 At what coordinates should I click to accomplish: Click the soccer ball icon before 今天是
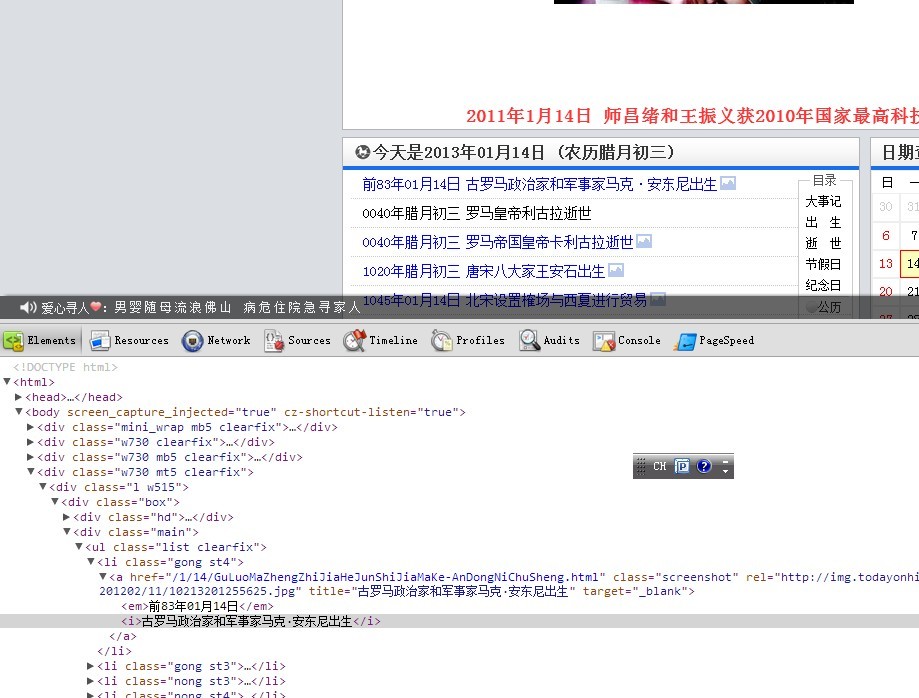pos(363,152)
